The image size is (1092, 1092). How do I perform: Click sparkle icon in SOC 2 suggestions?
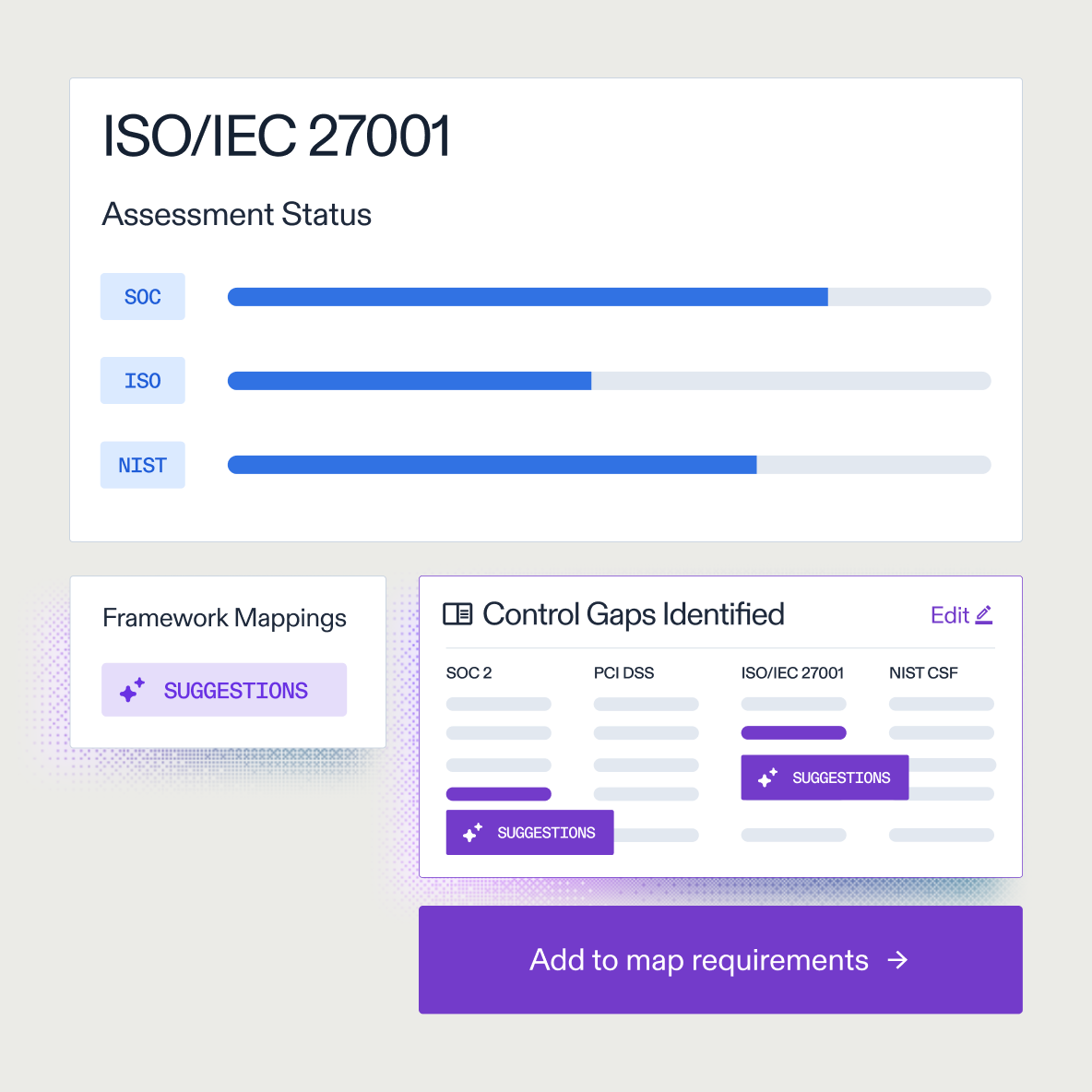tap(472, 833)
